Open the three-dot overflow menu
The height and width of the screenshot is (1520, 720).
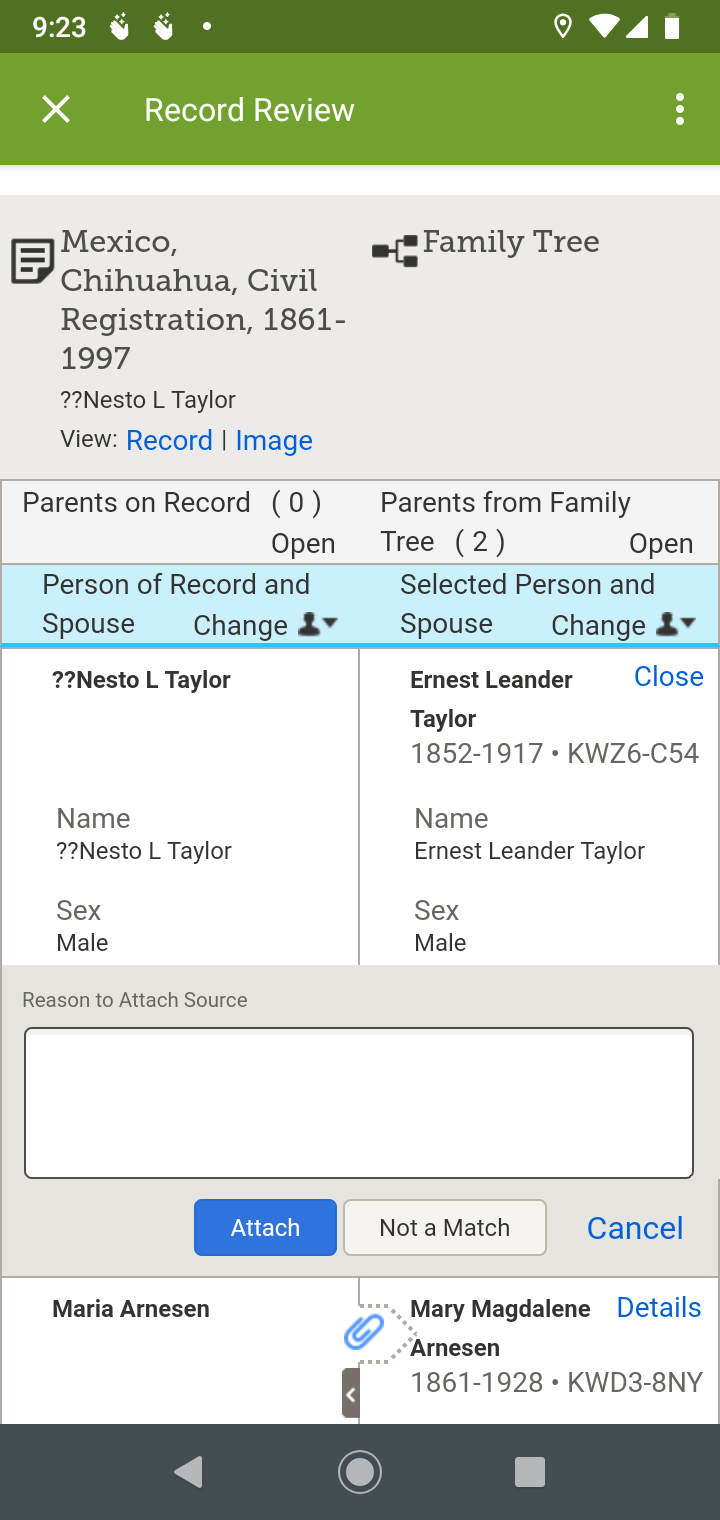click(679, 109)
